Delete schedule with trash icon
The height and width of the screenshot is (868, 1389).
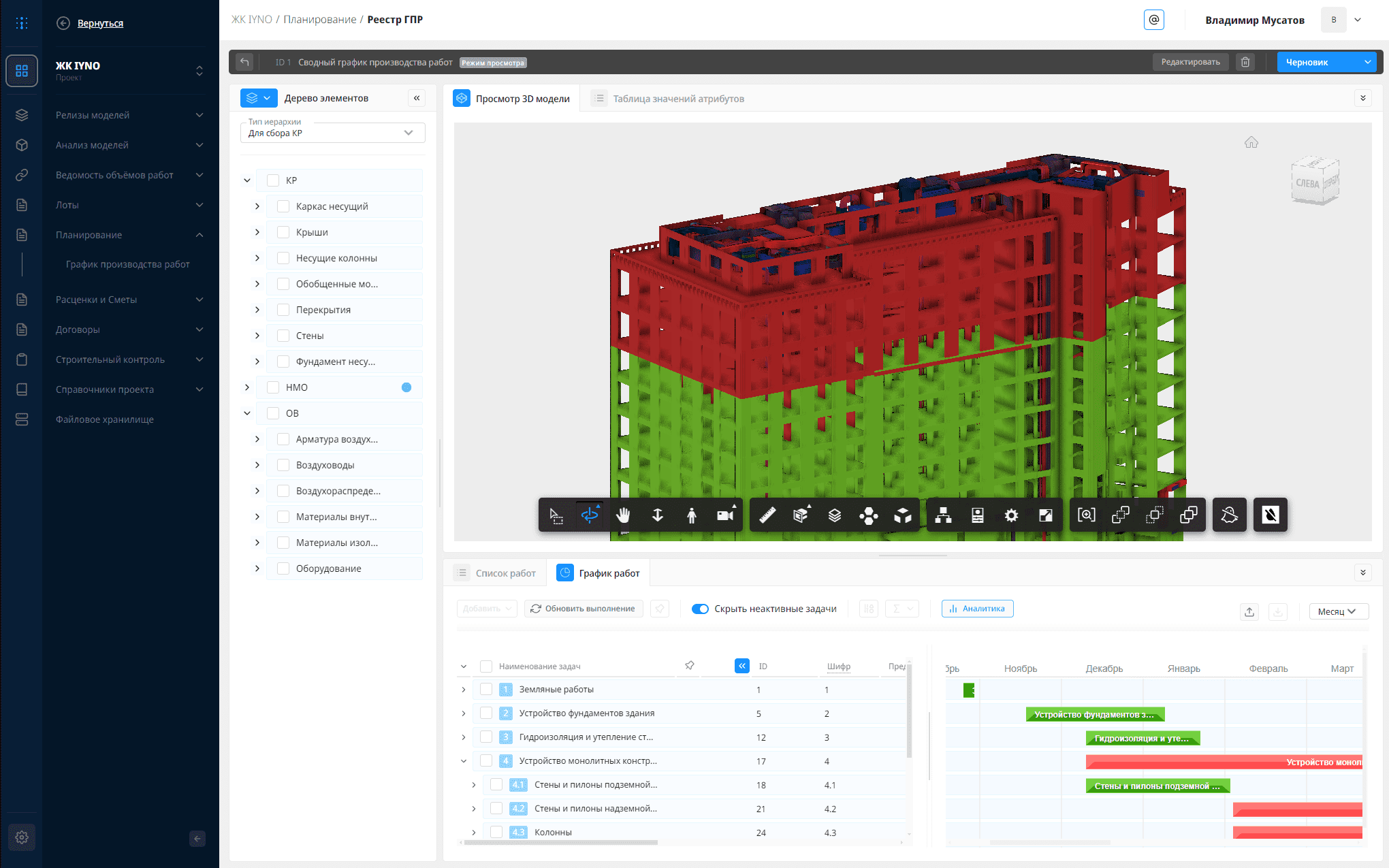1245,62
